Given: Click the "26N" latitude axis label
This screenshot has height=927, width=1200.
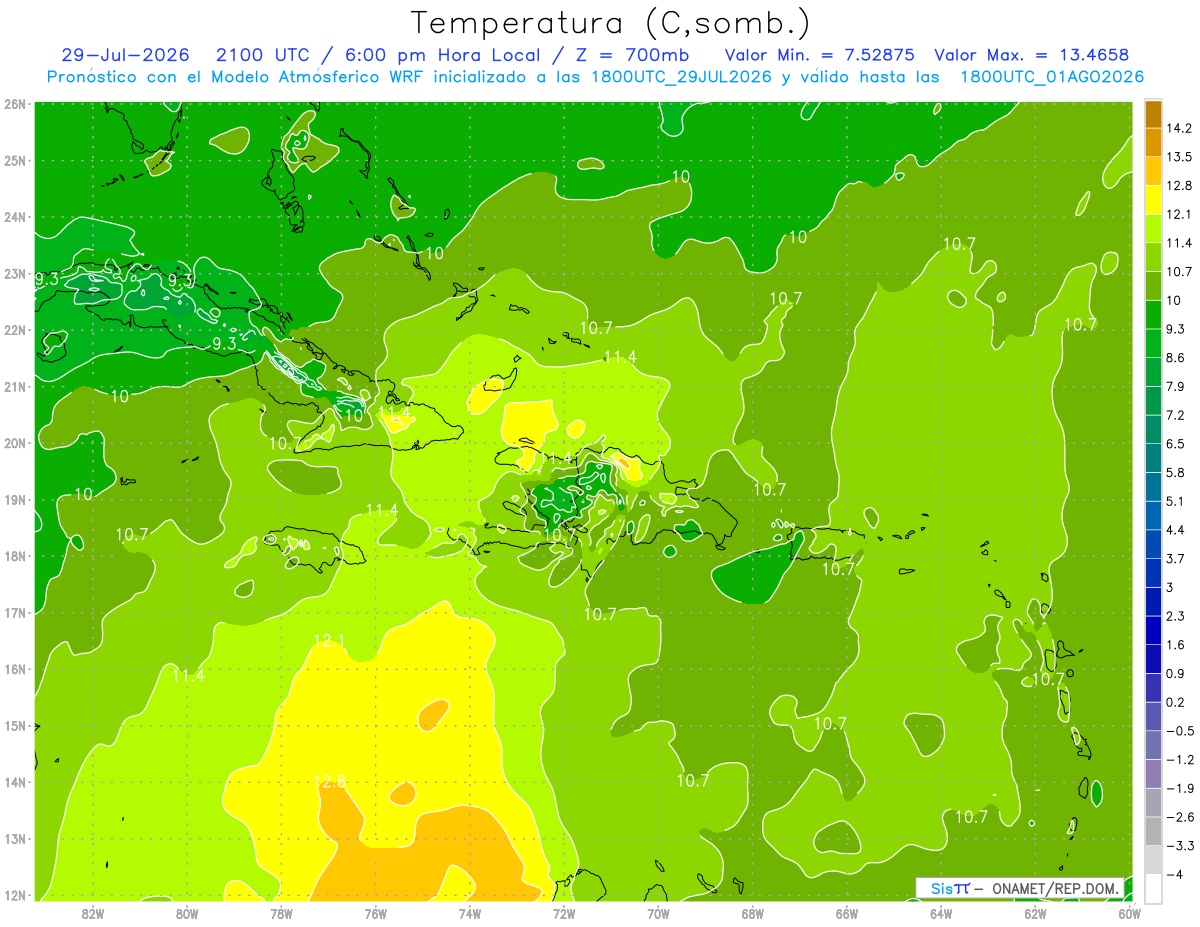Looking at the screenshot, I should (x=14, y=104).
